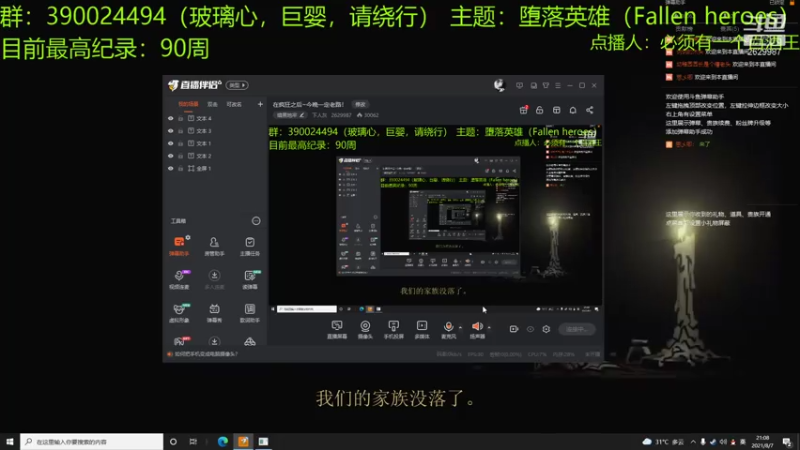Open the taskbar clock showing 21:08
This screenshot has height=450, width=800.
762,441
